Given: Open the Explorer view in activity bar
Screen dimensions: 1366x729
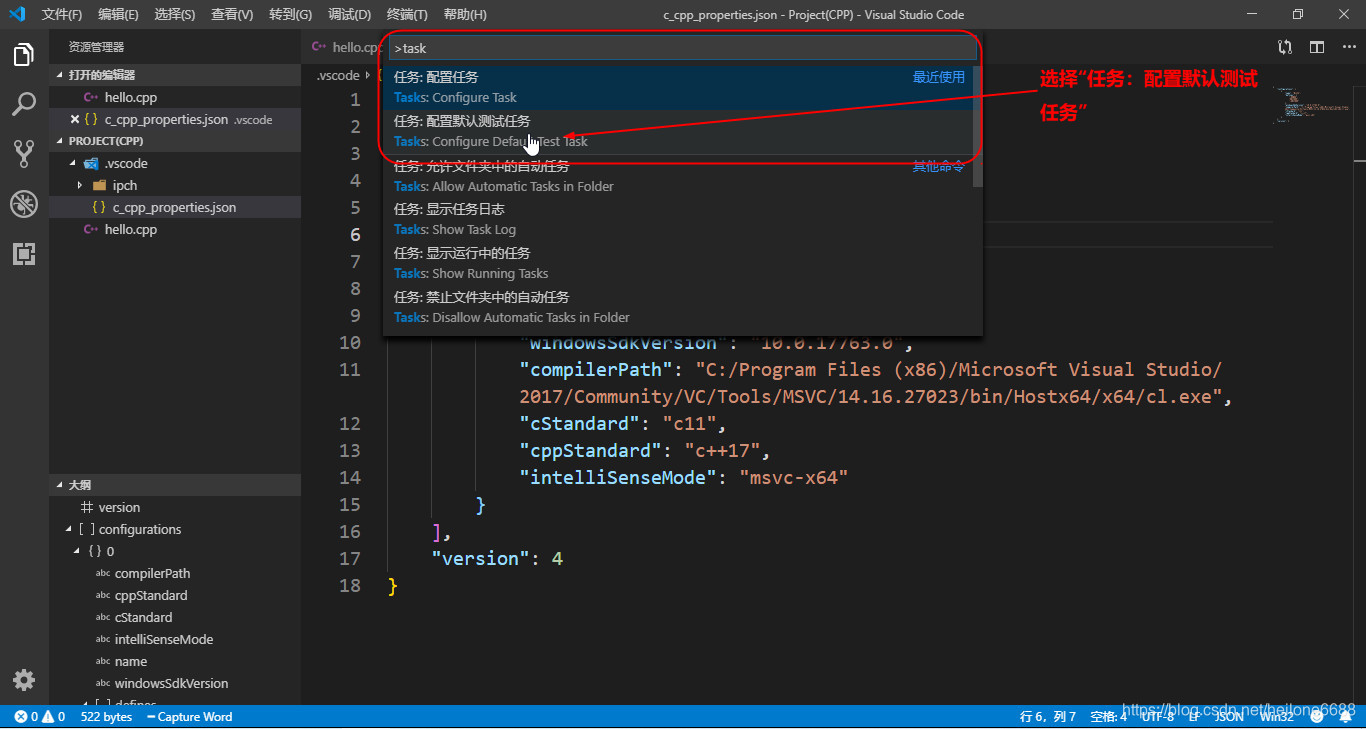Looking at the screenshot, I should (24, 55).
